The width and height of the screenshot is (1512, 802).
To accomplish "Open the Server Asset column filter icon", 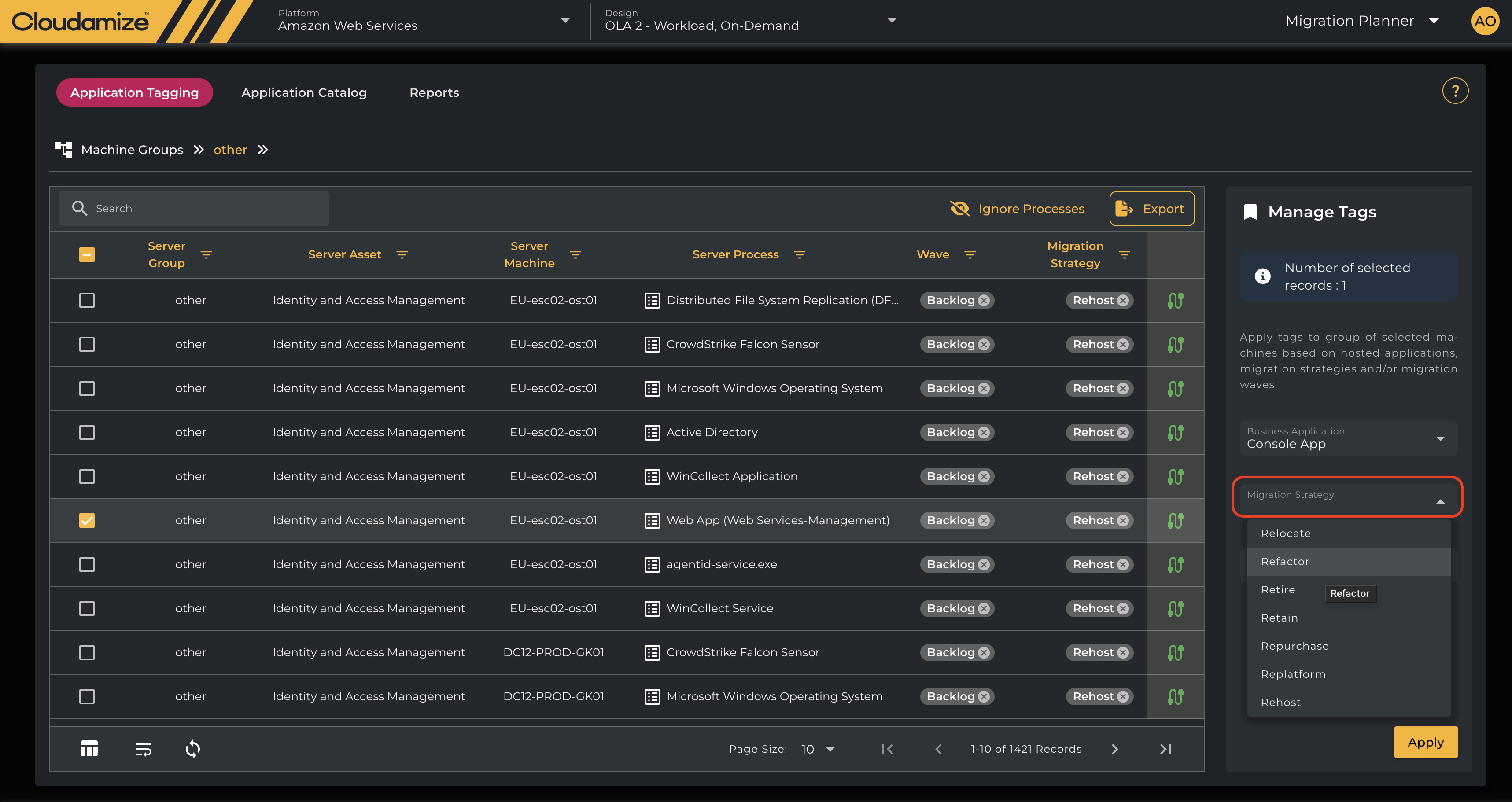I will [402, 254].
